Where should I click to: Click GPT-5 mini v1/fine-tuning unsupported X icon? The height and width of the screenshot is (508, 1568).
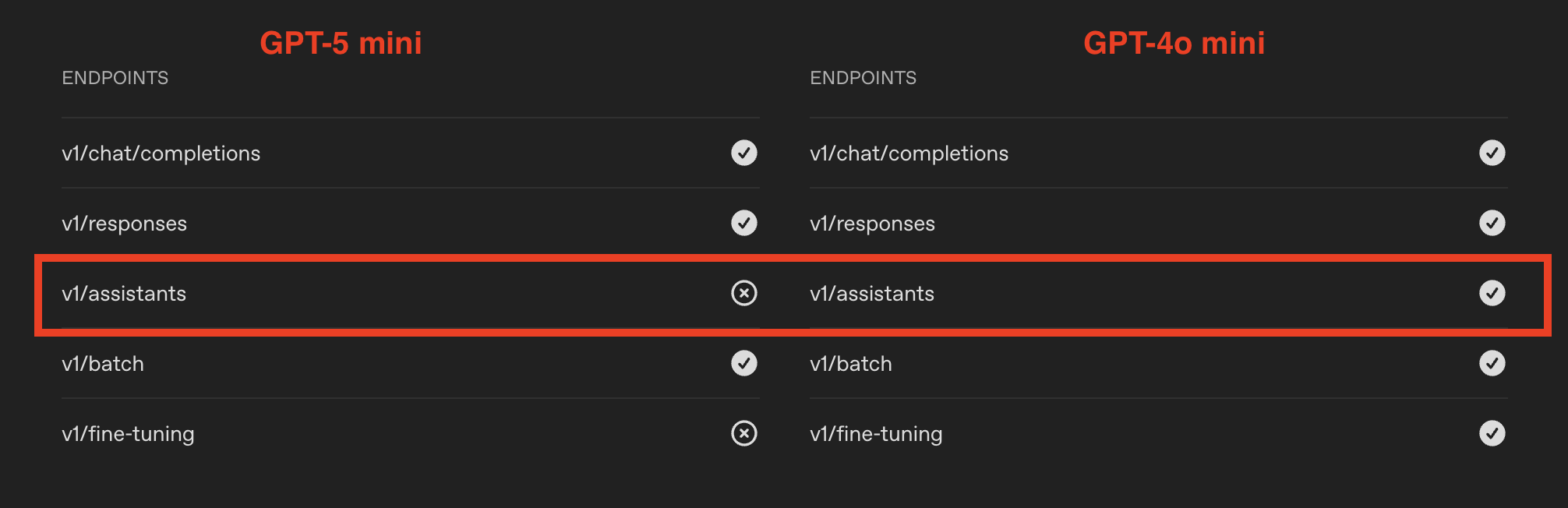coord(744,433)
